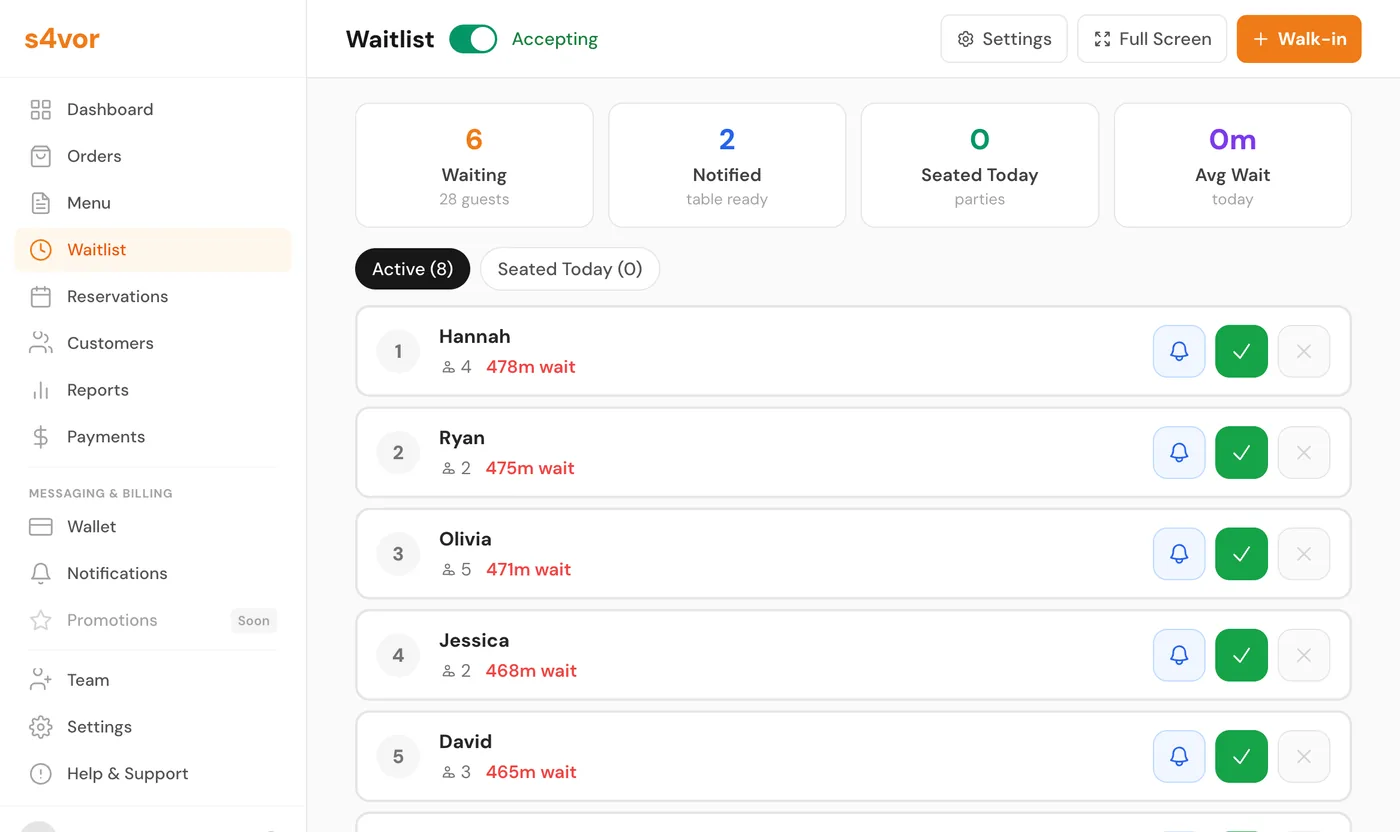The height and width of the screenshot is (832, 1400).
Task: Remove David from the waitlist
Action: click(x=1303, y=756)
